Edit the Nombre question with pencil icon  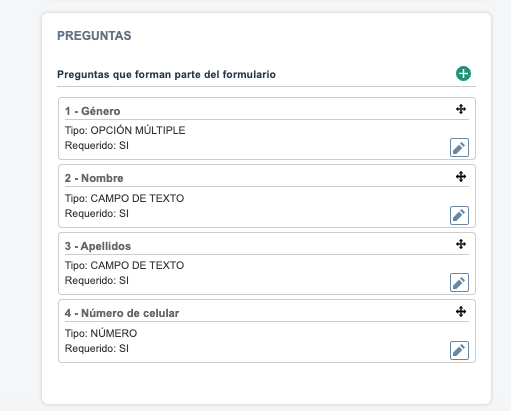tap(459, 215)
